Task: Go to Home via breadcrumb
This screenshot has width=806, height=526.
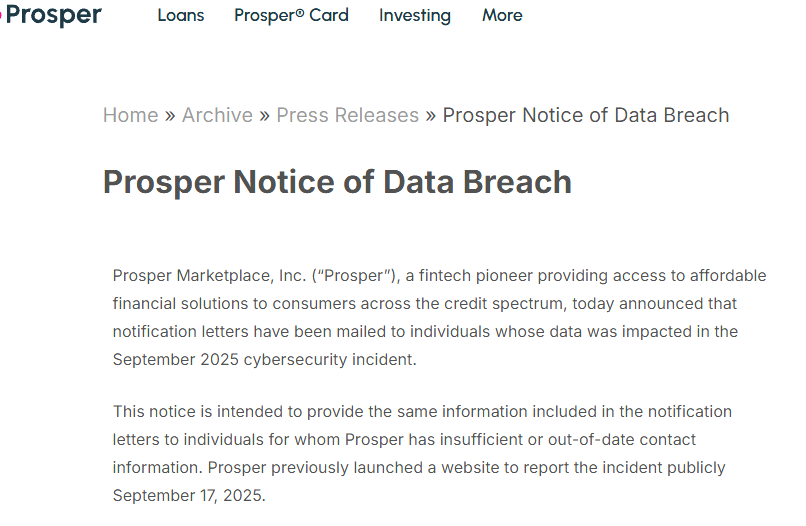Action: (130, 115)
